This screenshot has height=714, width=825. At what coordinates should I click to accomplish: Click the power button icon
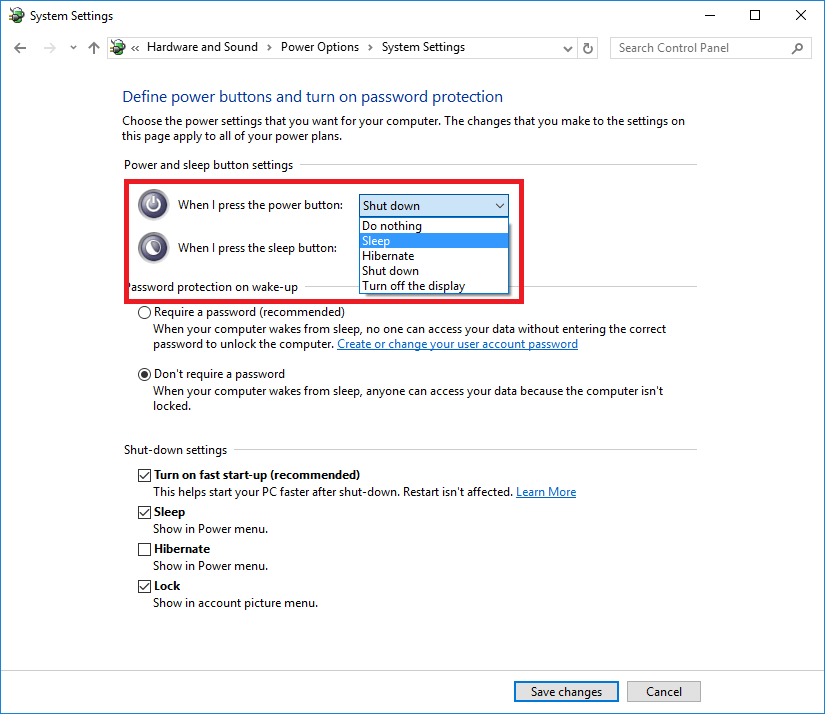153,204
